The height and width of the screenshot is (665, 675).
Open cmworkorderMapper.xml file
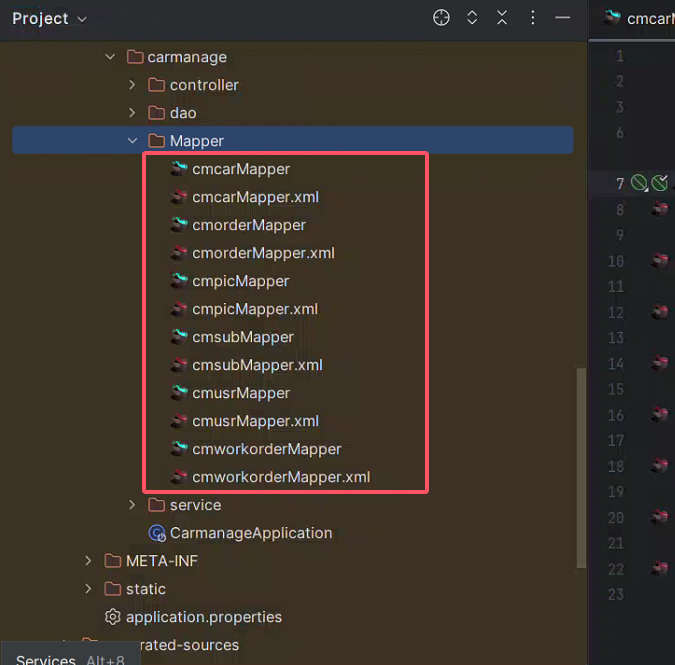pos(281,477)
